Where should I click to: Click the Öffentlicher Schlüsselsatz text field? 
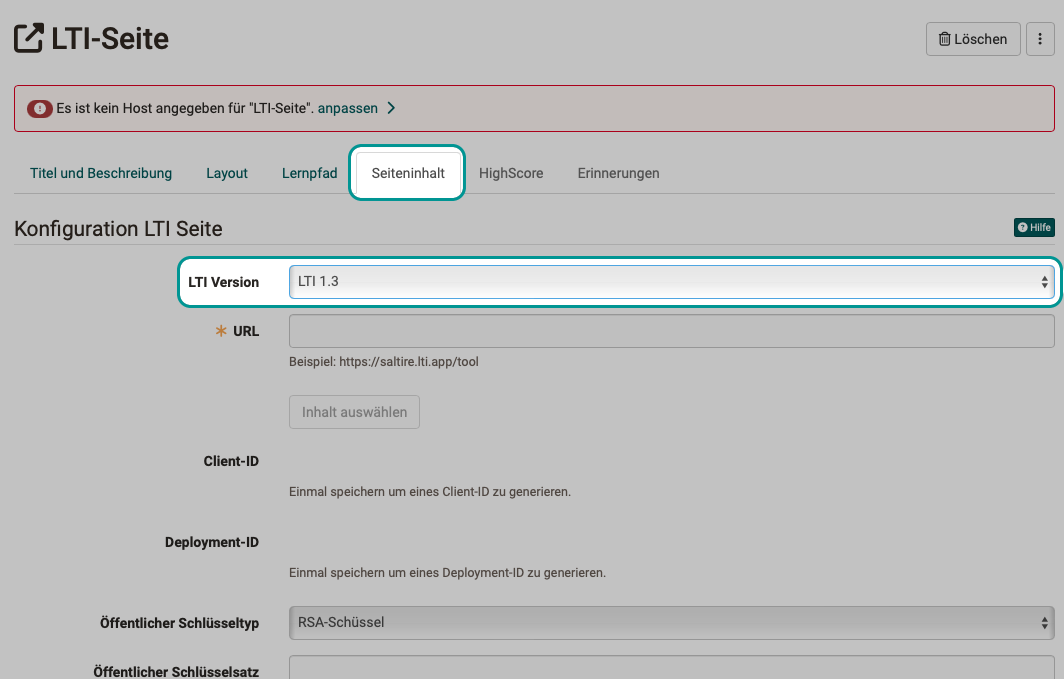point(671,667)
